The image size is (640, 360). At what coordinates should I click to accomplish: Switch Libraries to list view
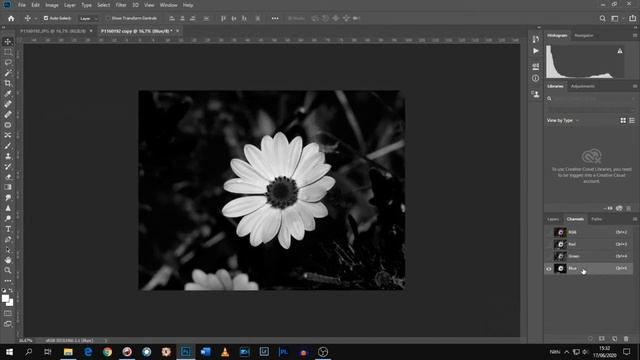tap(632, 120)
